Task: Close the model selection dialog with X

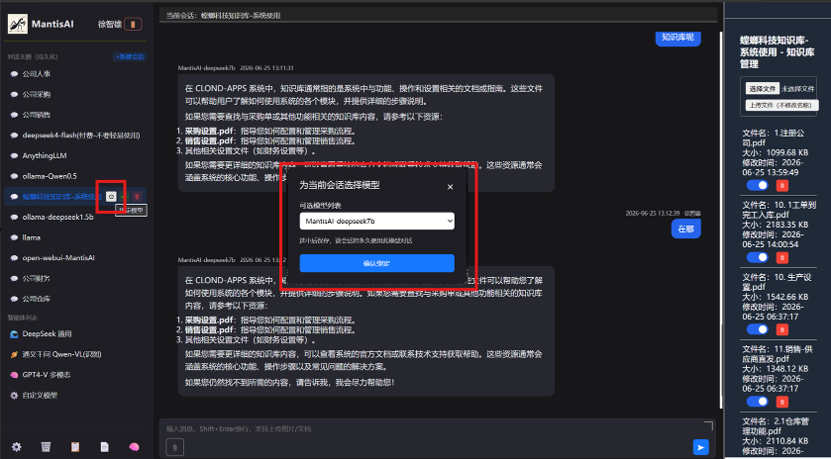Action: pyautogui.click(x=450, y=187)
